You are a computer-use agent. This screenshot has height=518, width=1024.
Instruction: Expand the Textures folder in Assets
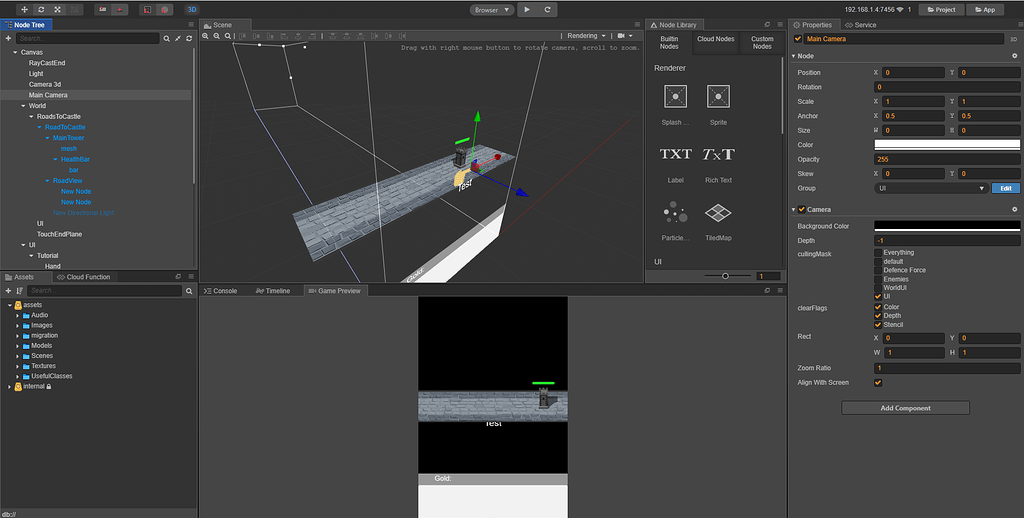point(18,366)
